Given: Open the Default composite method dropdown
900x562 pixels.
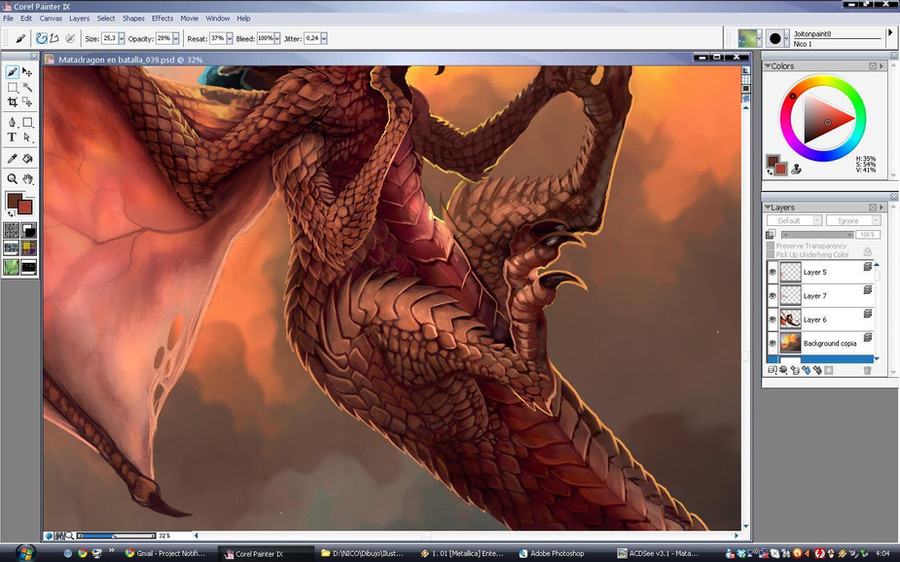Looking at the screenshot, I should (x=794, y=220).
